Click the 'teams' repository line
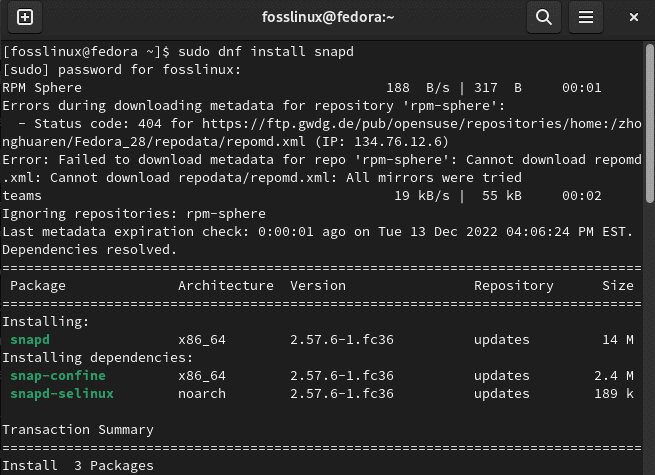The height and width of the screenshot is (475, 655). coord(302,196)
